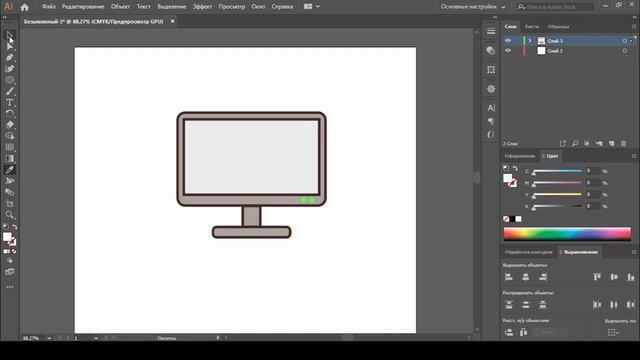
Task: Open the Эффект menu
Action: tap(202, 7)
